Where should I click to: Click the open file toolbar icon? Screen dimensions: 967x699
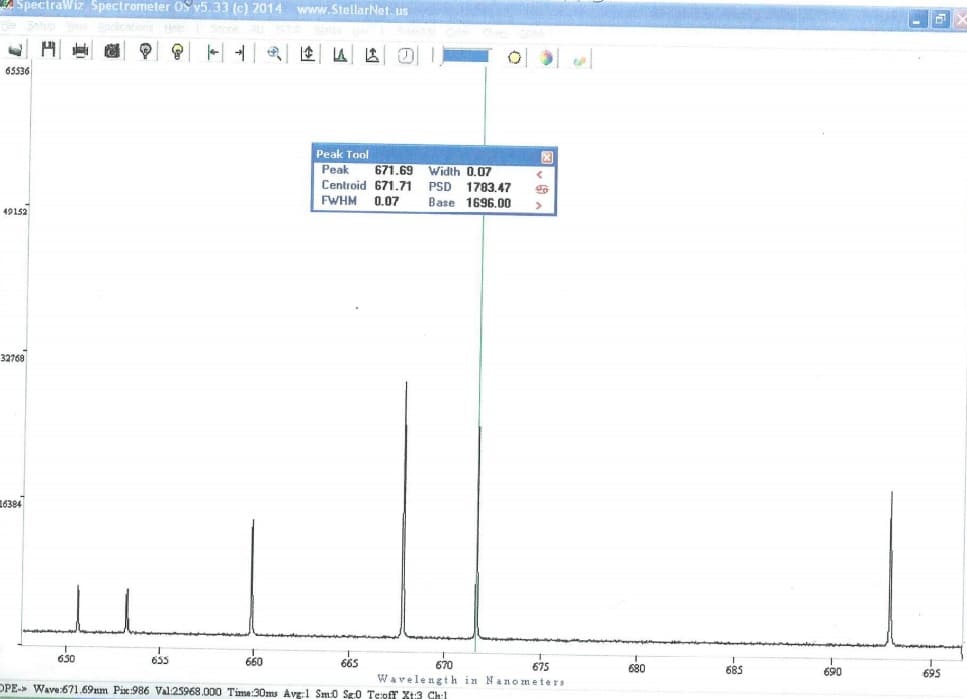pos(15,50)
